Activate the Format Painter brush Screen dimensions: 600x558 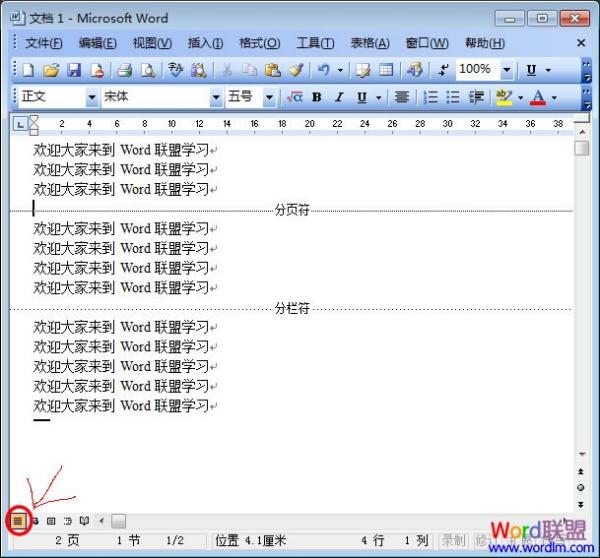point(296,70)
